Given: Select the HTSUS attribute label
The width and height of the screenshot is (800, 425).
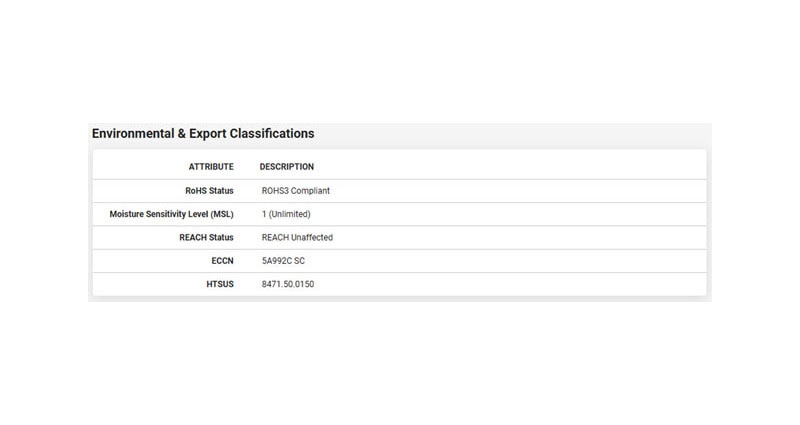Looking at the screenshot, I should [x=218, y=285].
